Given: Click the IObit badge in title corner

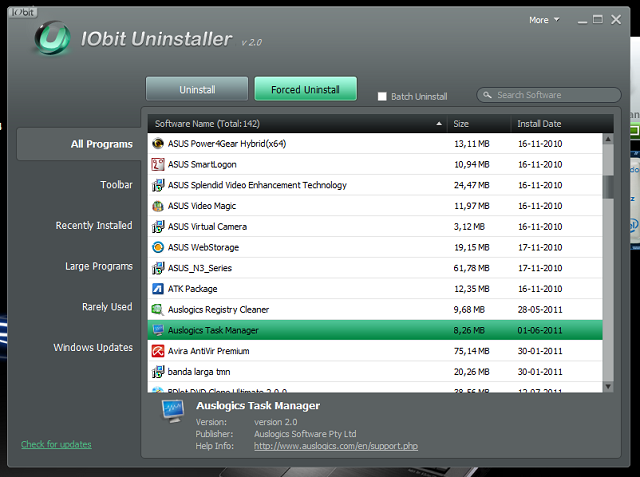Looking at the screenshot, I should pos(22,12).
